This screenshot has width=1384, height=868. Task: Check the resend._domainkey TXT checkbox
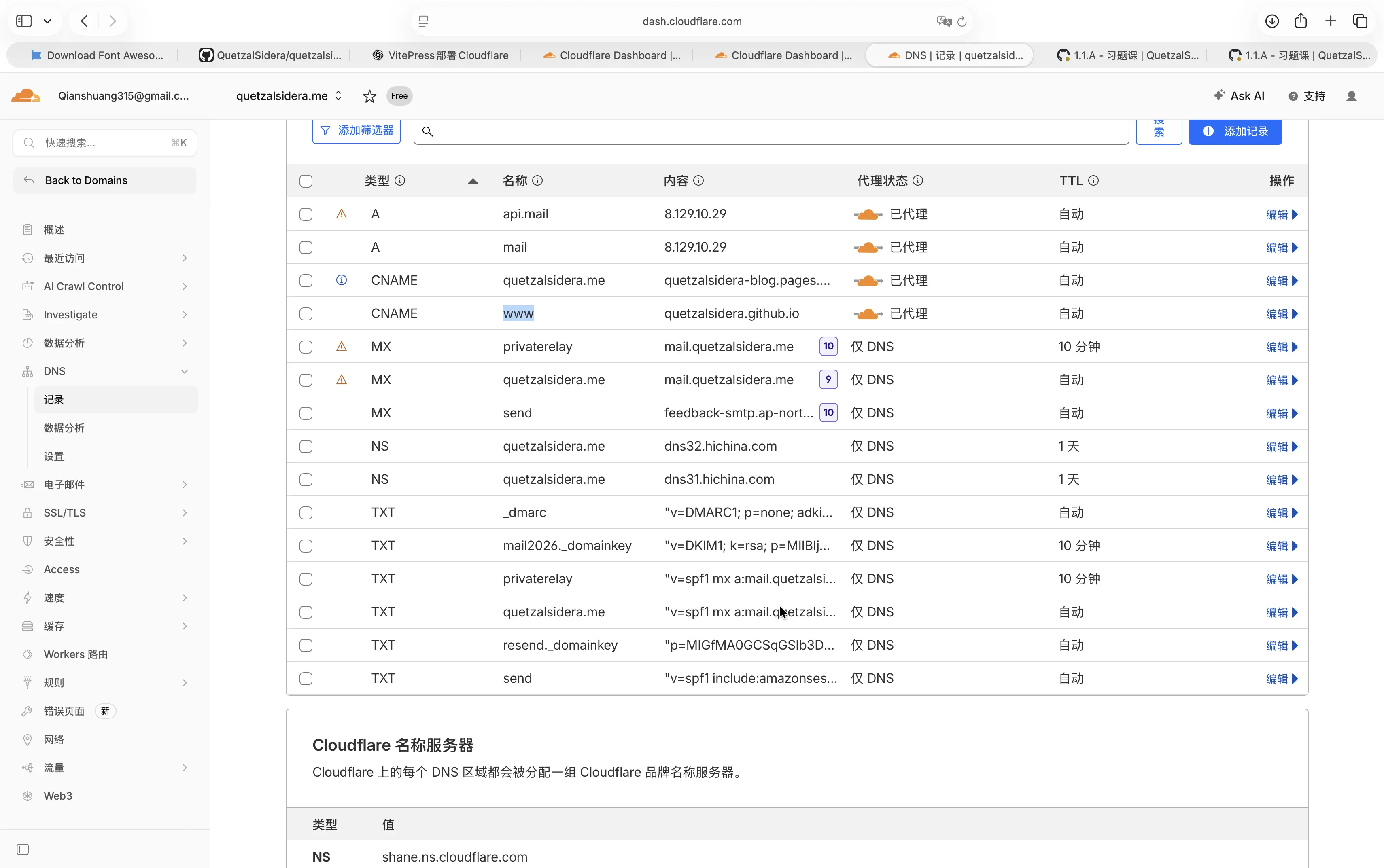pyautogui.click(x=306, y=645)
